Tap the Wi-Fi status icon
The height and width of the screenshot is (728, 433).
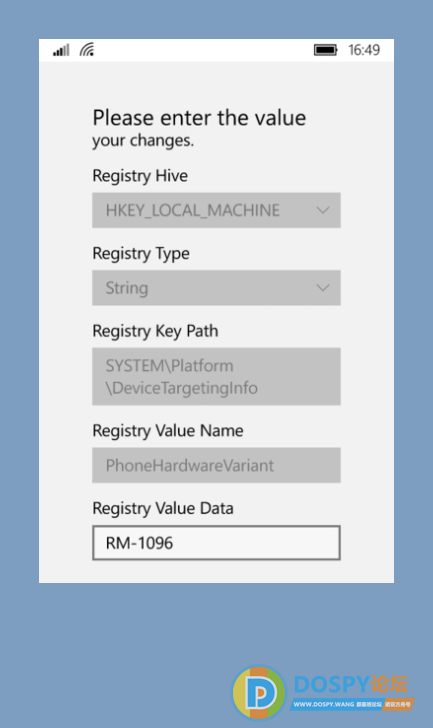click(x=87, y=49)
